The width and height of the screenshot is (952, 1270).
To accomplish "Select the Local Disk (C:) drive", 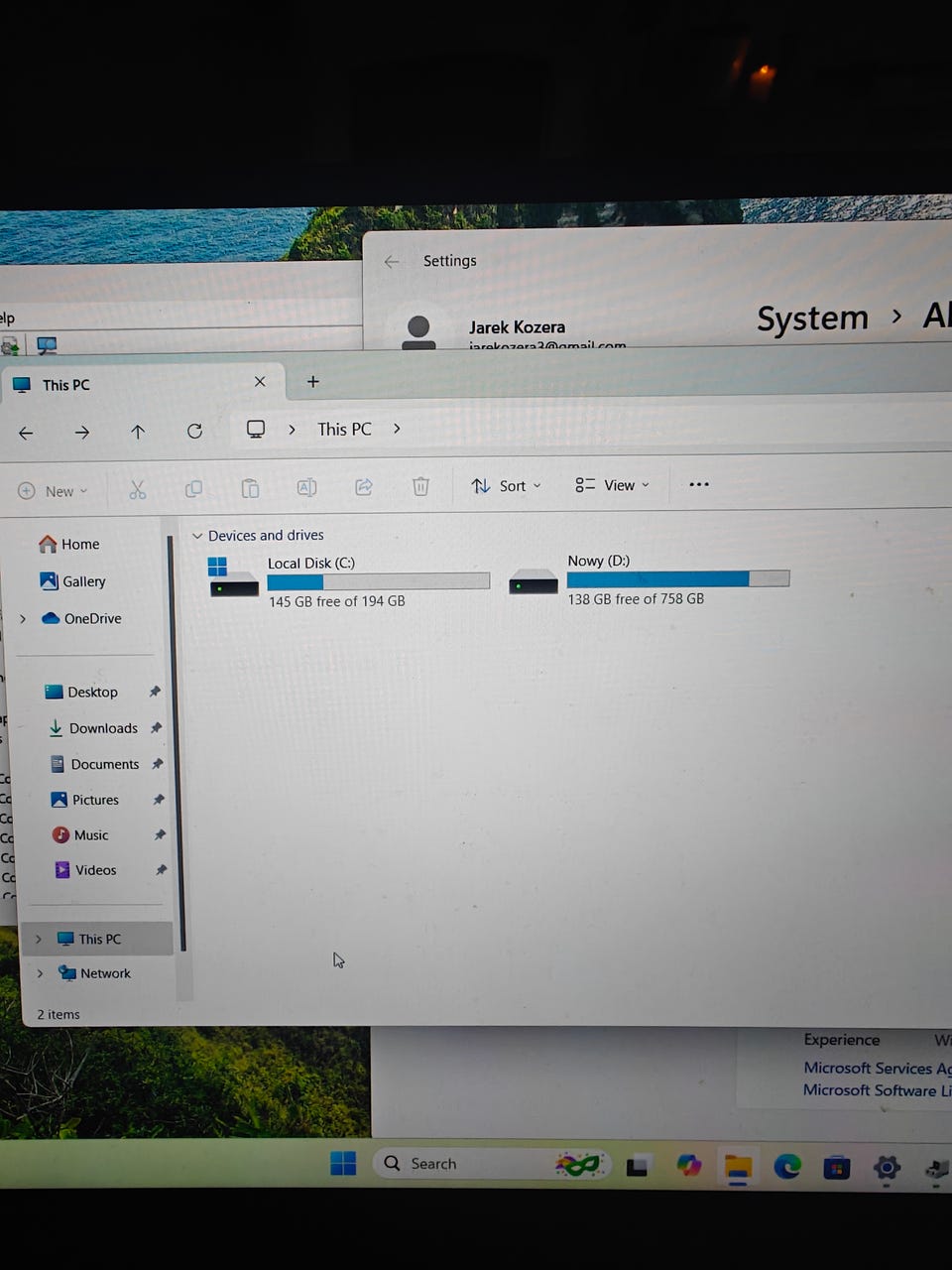I will [347, 580].
